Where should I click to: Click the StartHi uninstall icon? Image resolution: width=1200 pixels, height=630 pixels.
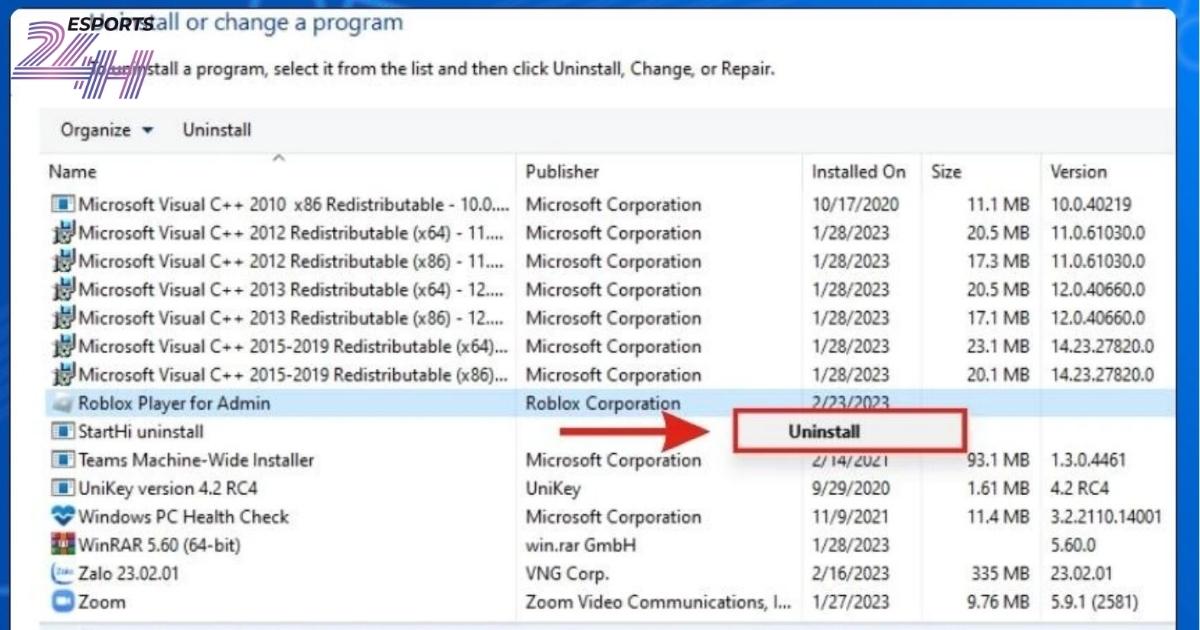coord(62,432)
